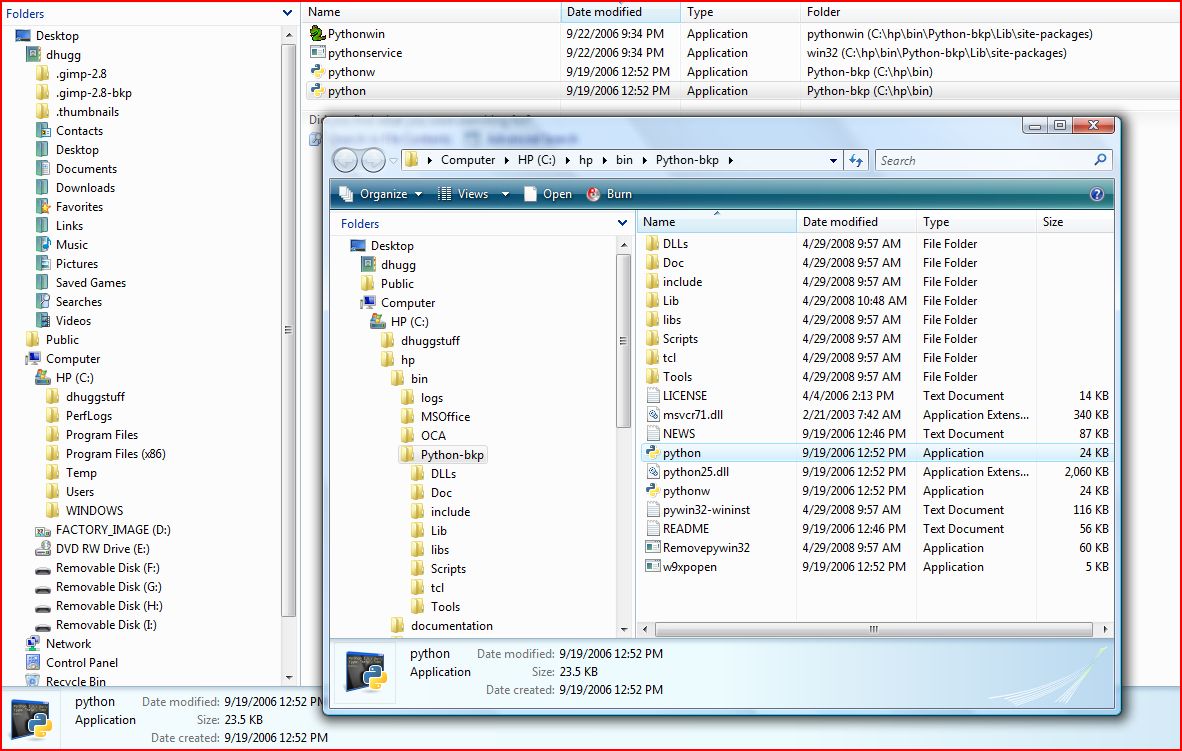Select the w9xpopen application icon

[653, 566]
